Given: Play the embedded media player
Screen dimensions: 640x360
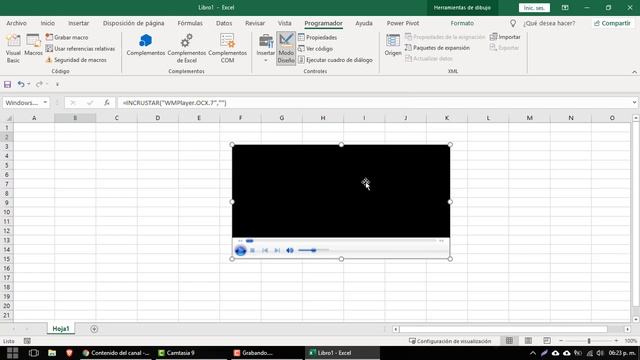Looking at the screenshot, I should point(240,250).
